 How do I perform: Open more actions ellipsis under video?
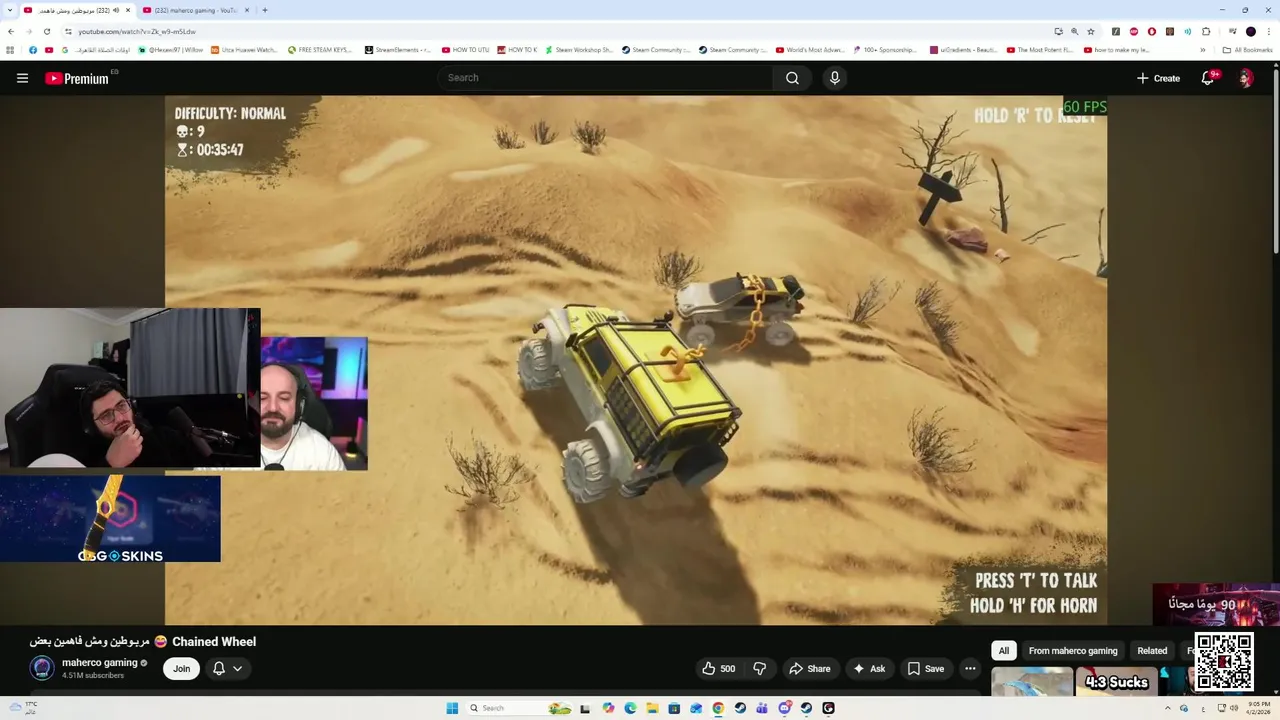tap(970, 669)
